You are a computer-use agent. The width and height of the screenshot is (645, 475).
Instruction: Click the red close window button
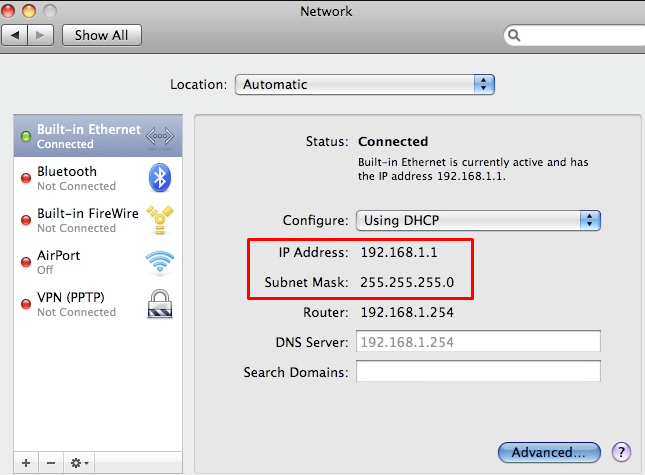[x=7, y=11]
